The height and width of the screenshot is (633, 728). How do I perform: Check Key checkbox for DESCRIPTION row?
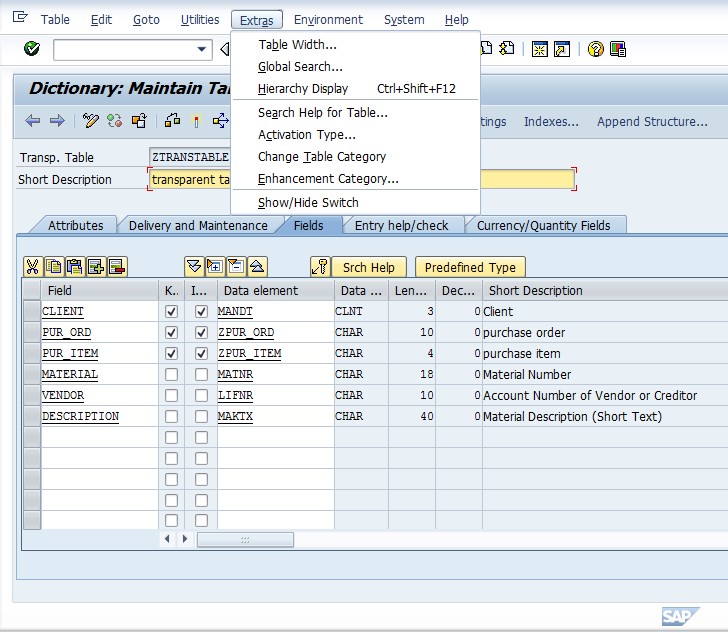171,416
